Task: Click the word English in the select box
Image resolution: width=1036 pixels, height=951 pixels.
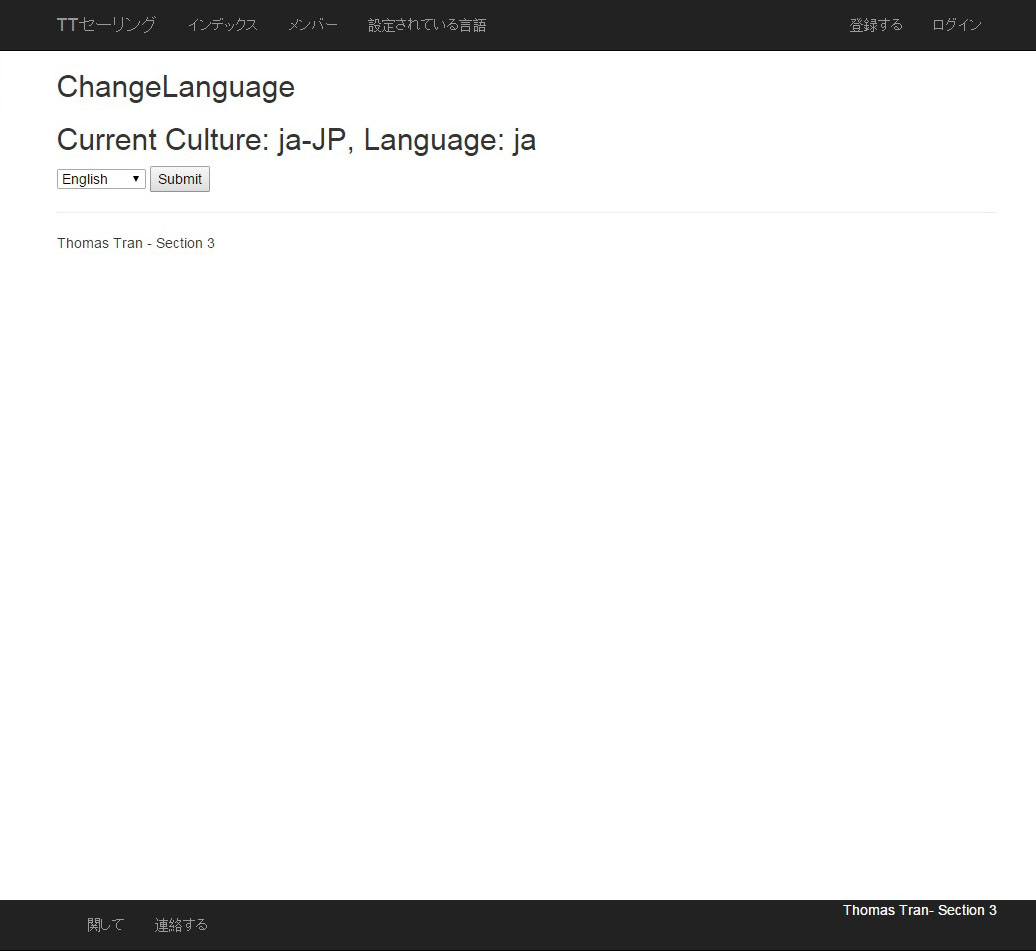Action: (85, 179)
